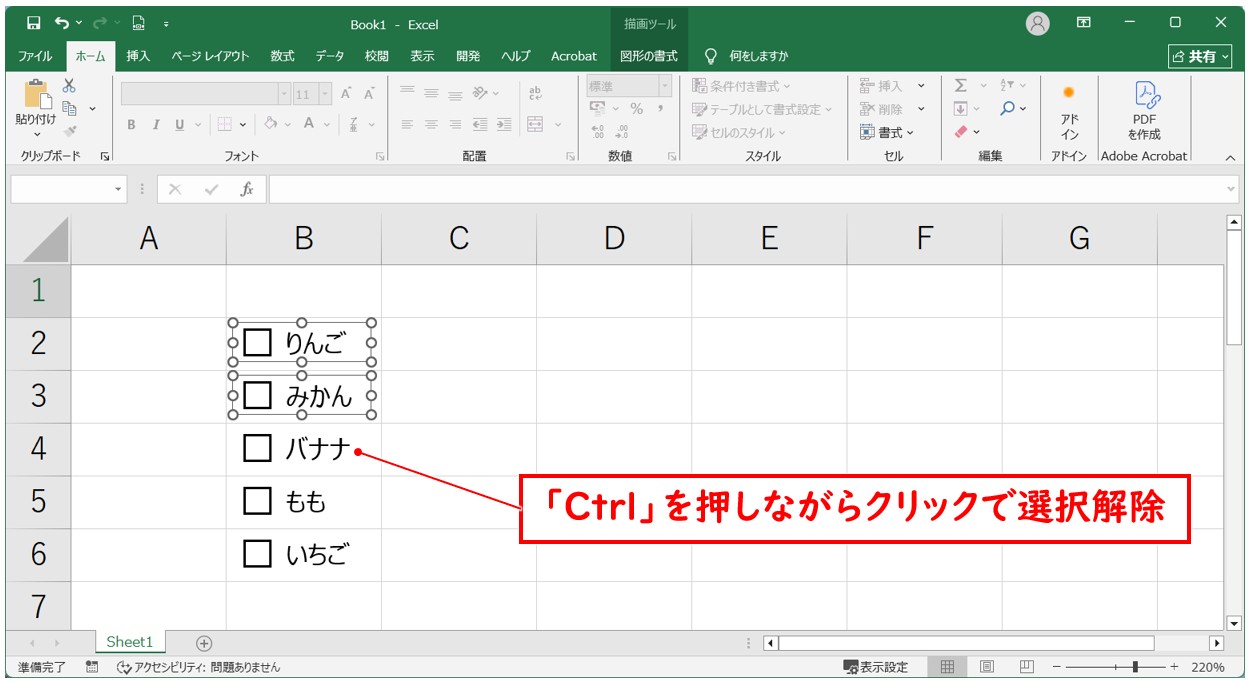
Task: Click the 表示設定 display settings button
Action: click(x=876, y=667)
